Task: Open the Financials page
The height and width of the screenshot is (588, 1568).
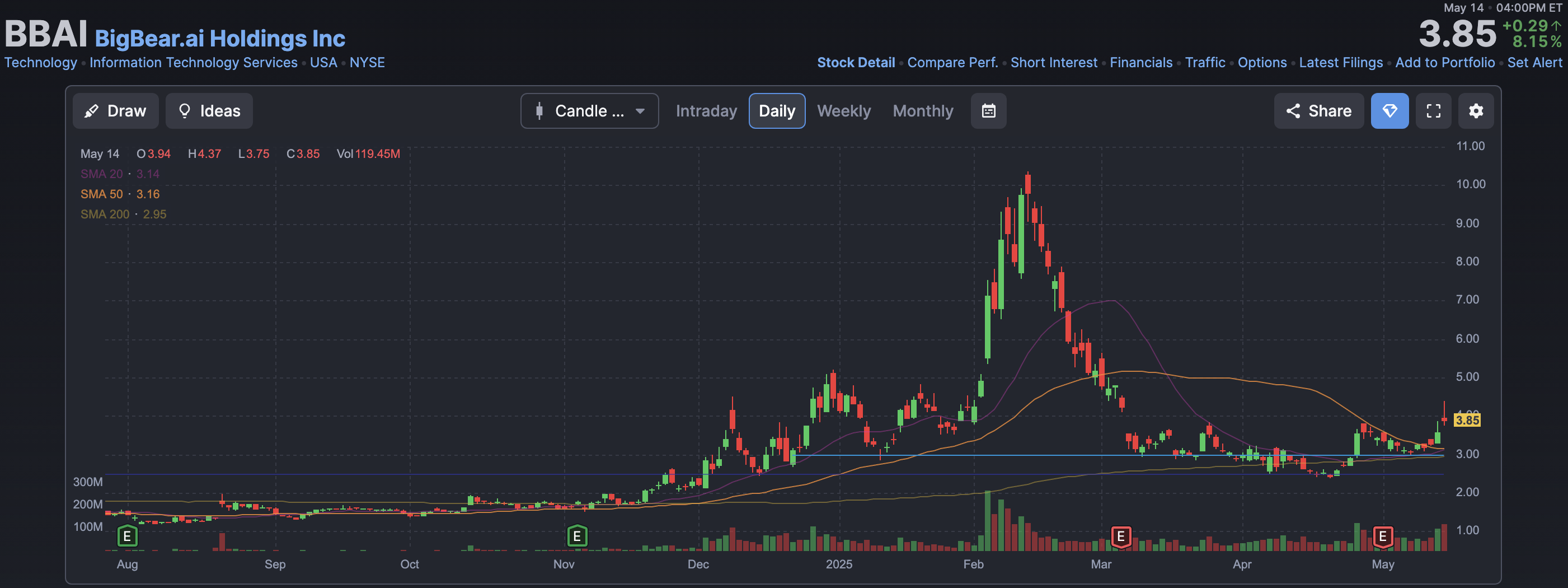Action: click(x=1140, y=62)
